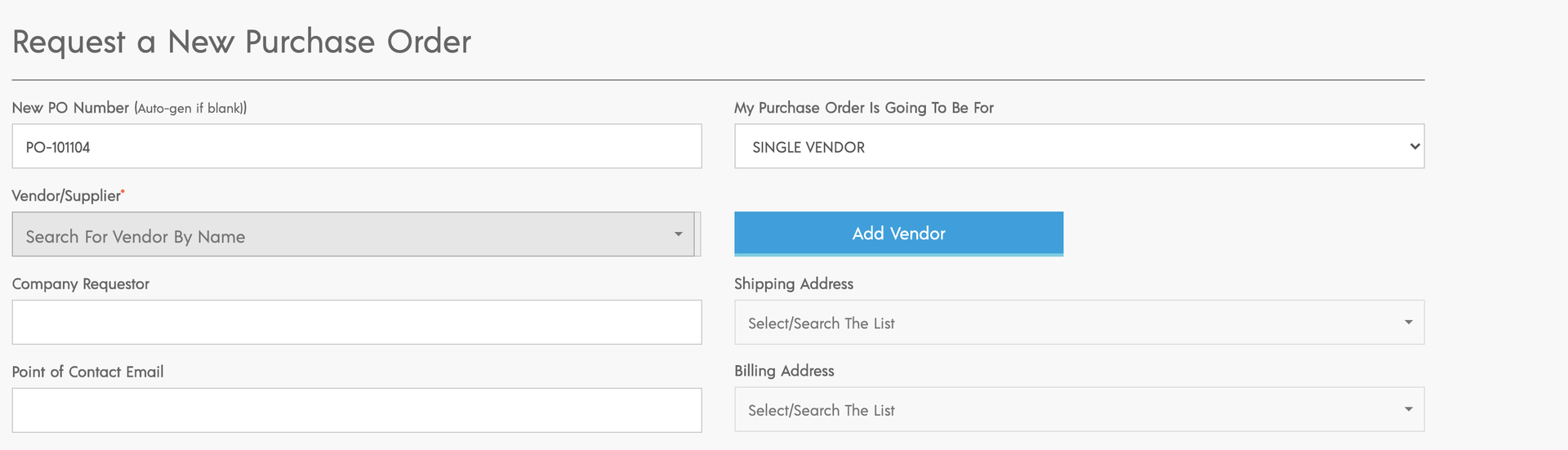
Task: Click the Shipping Address label
Action: (x=794, y=283)
